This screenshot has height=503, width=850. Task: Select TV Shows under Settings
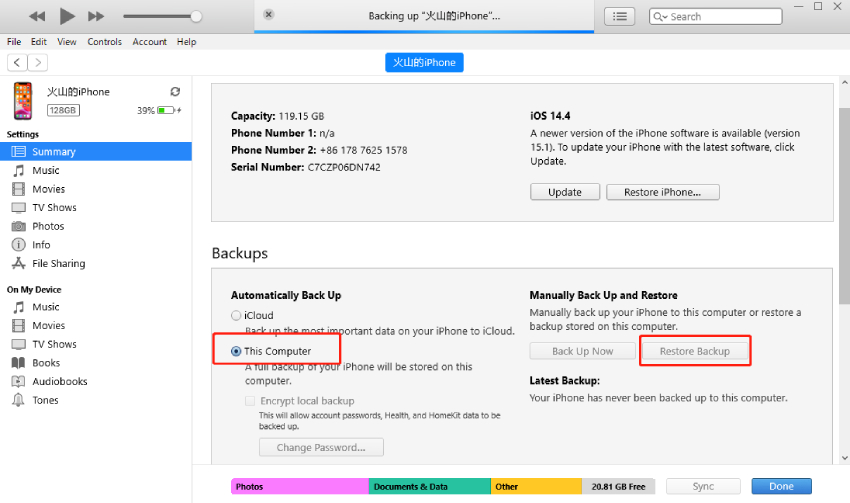(96, 208)
